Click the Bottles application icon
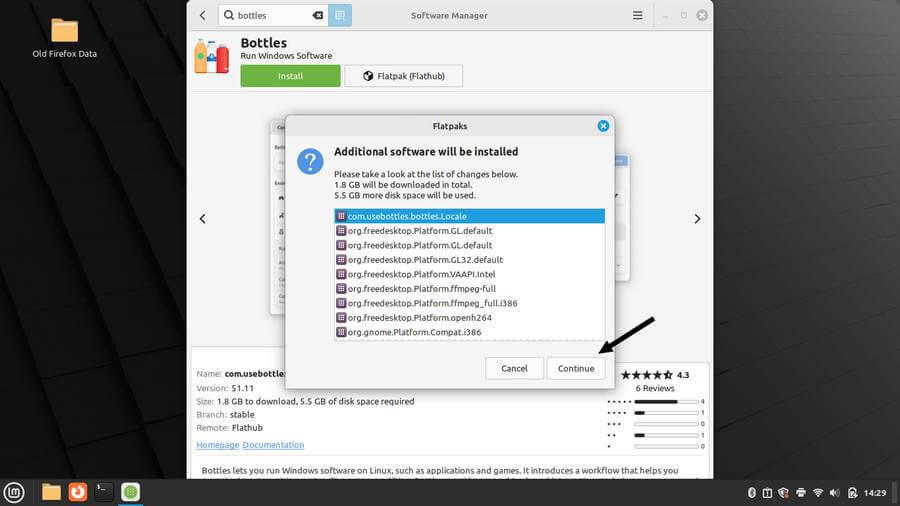This screenshot has width=900, height=506. [x=211, y=56]
